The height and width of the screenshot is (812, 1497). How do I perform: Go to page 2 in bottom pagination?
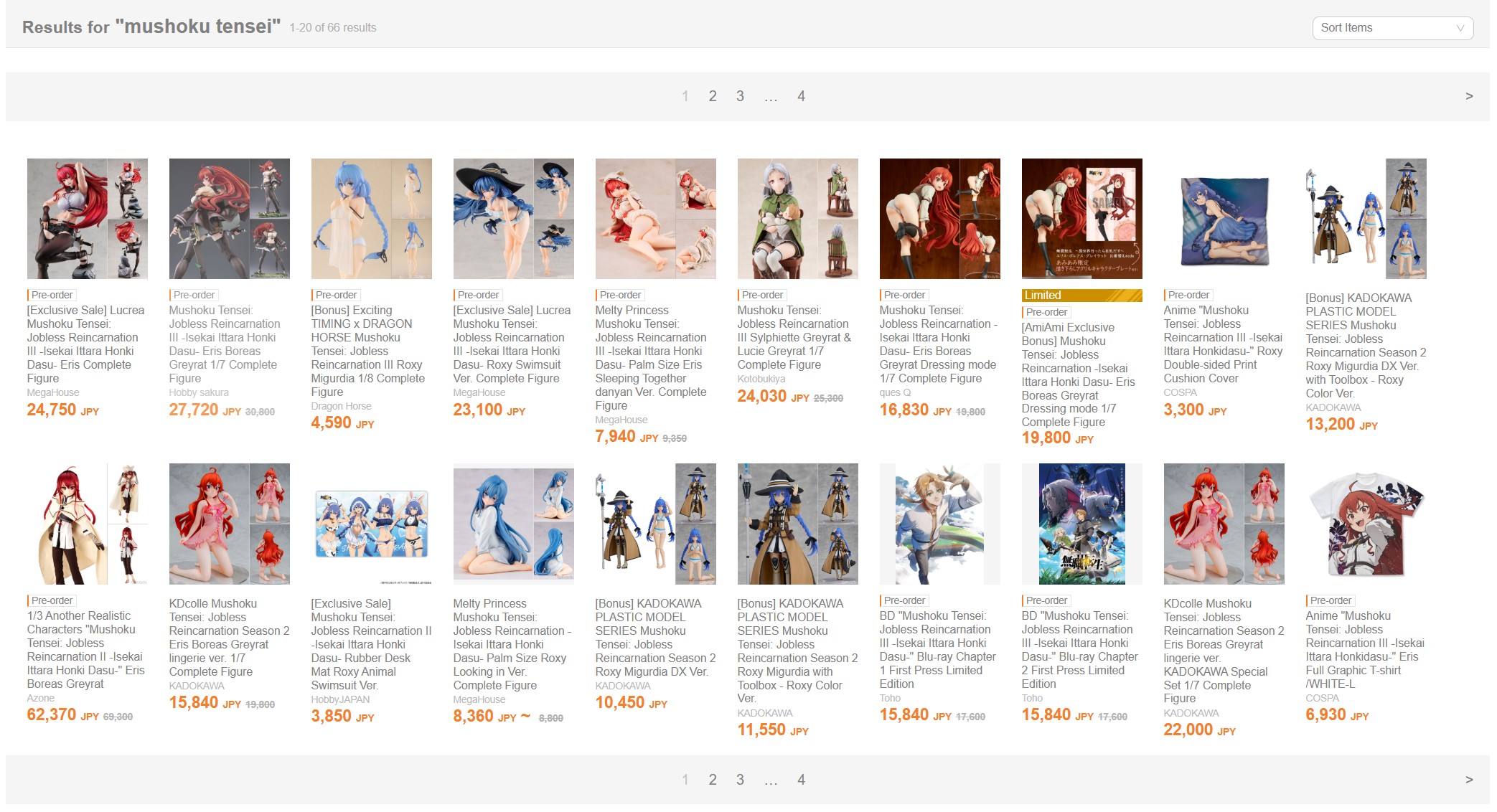(713, 780)
